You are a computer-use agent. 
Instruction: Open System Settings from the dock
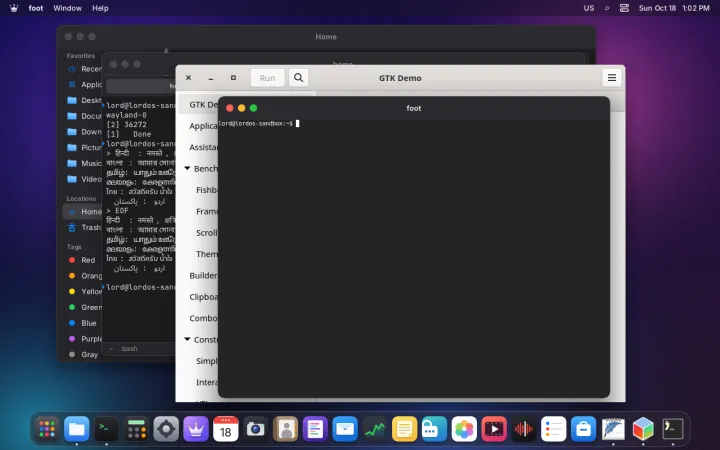(x=166, y=430)
